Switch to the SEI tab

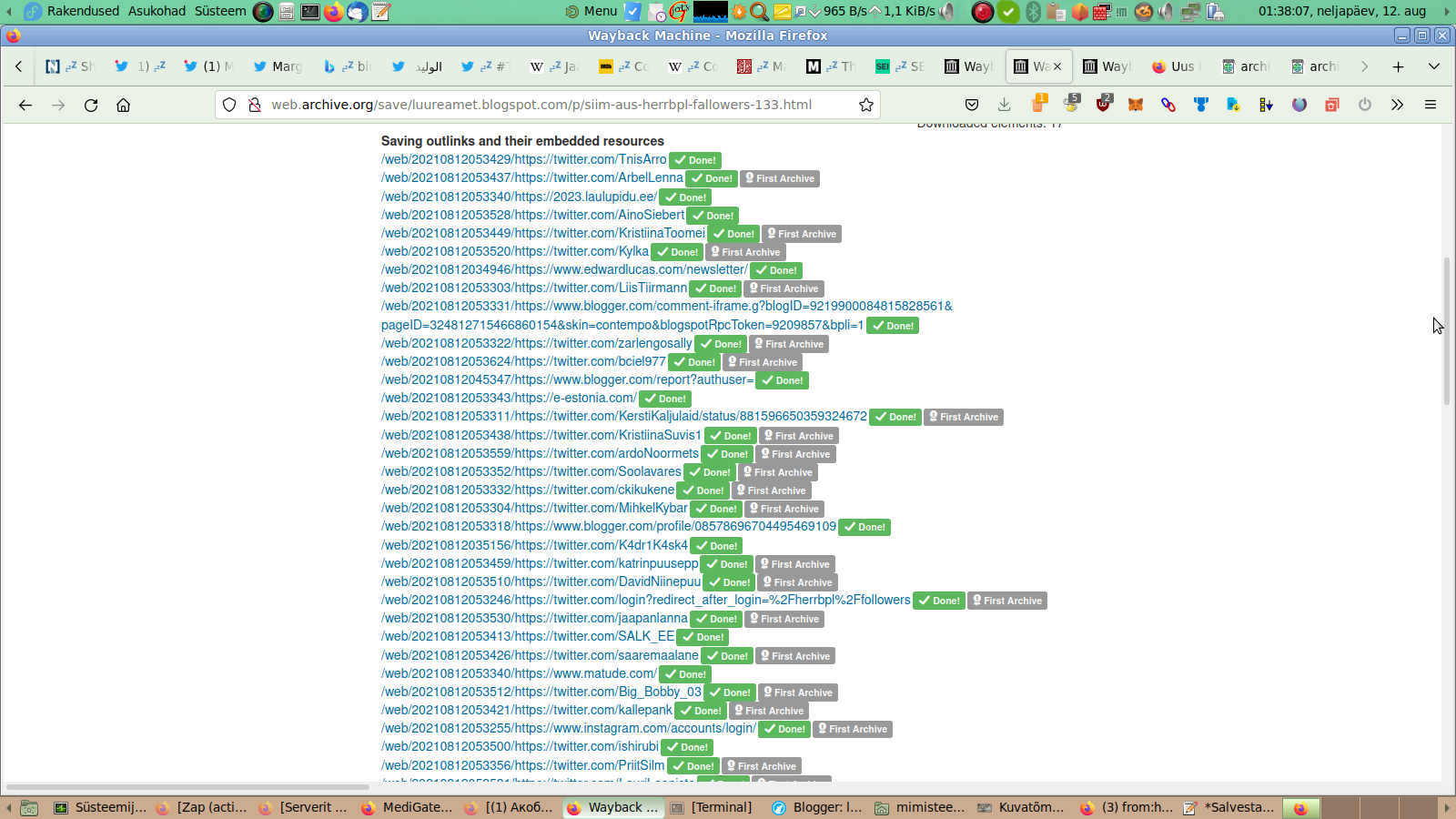coord(900,66)
